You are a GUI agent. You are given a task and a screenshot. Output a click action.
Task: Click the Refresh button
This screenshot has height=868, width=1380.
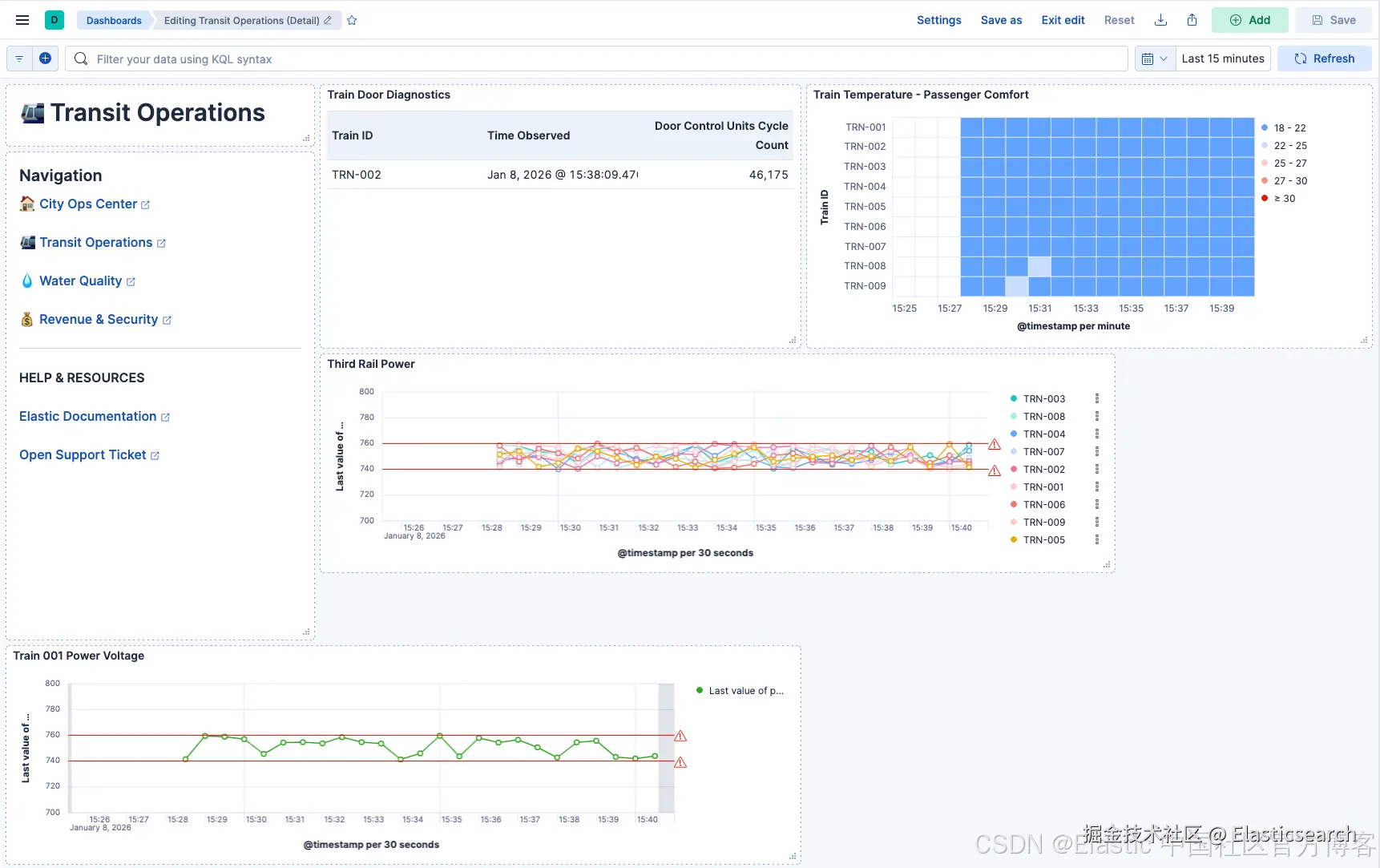coord(1324,59)
